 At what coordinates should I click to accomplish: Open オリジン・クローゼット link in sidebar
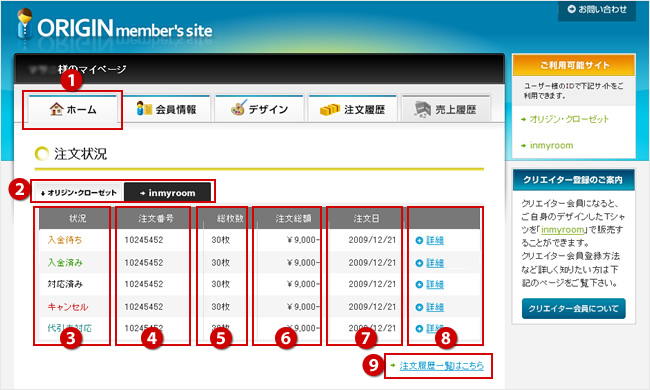[569, 119]
